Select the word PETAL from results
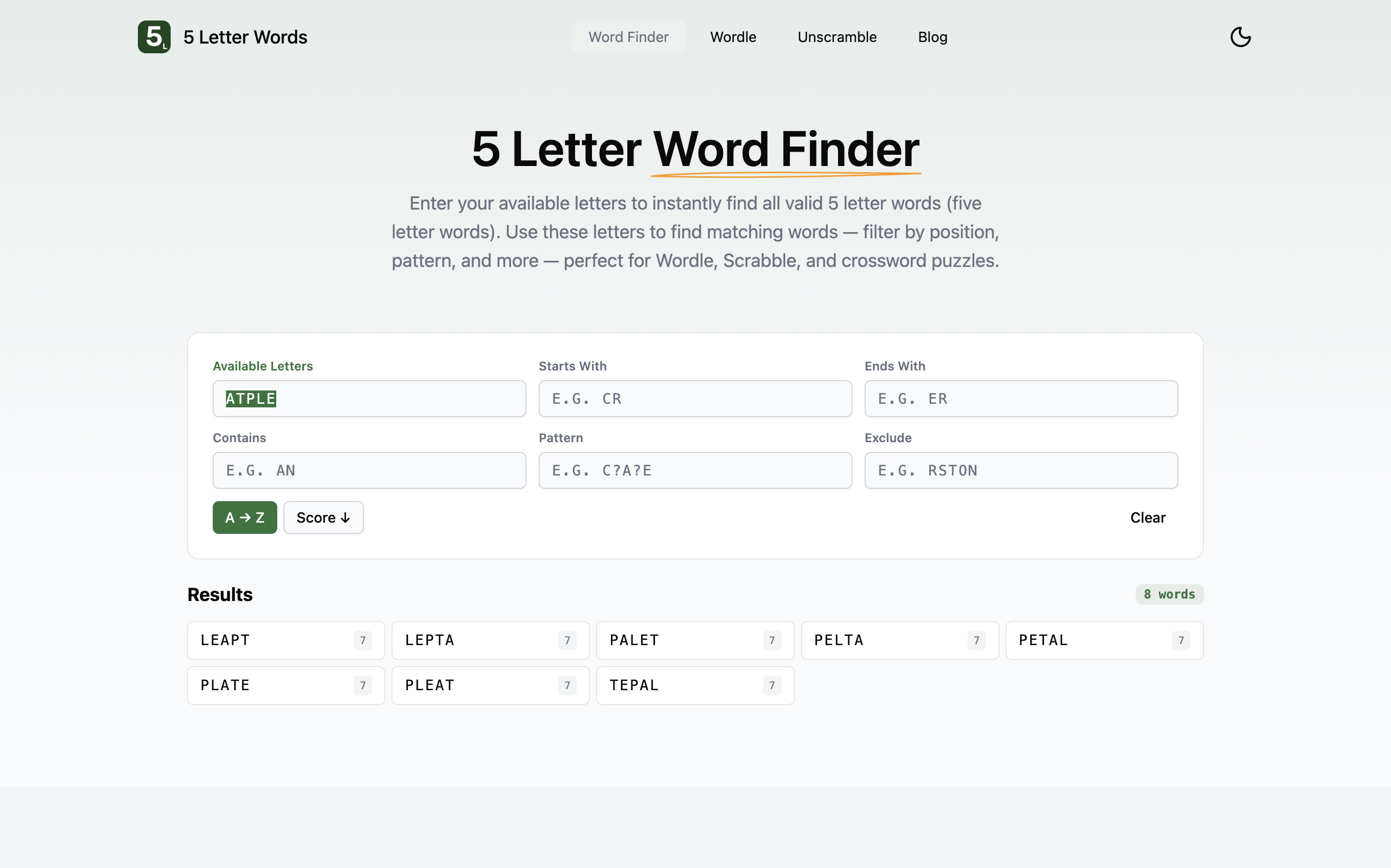The image size is (1391, 868). tap(1103, 640)
